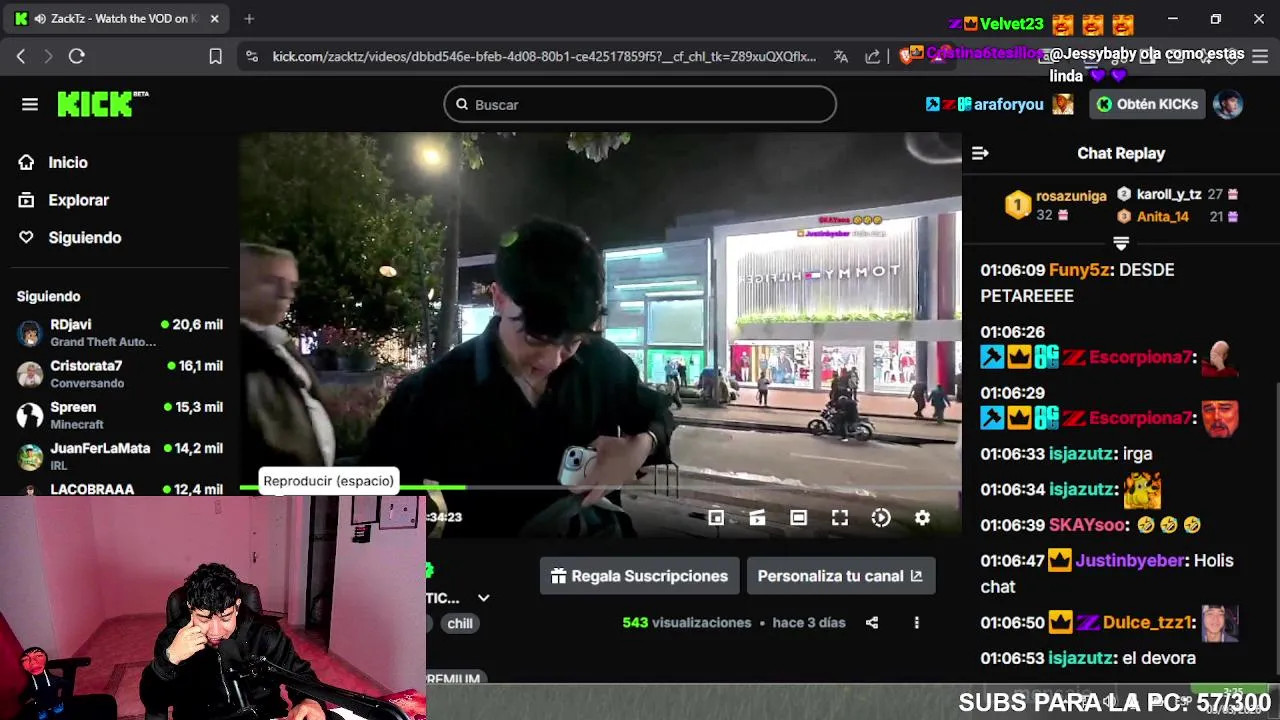Image resolution: width=1280 pixels, height=720 pixels.
Task: Open Explorar in the sidebar
Action: pyautogui.click(x=78, y=200)
